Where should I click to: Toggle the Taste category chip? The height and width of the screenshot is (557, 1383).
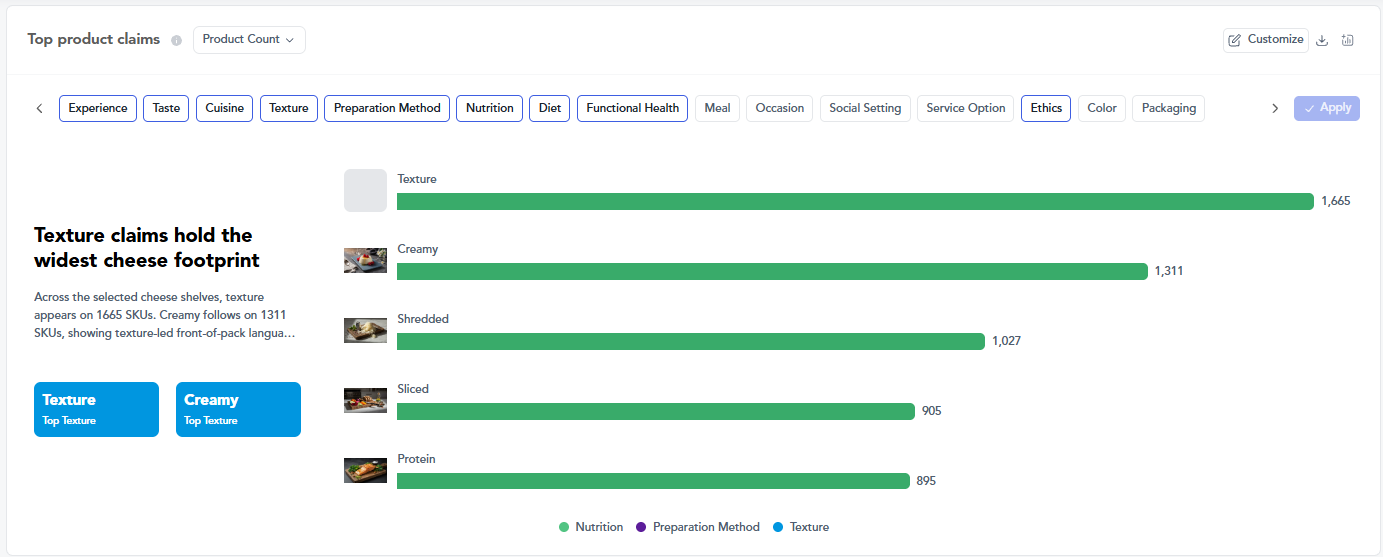tap(166, 108)
